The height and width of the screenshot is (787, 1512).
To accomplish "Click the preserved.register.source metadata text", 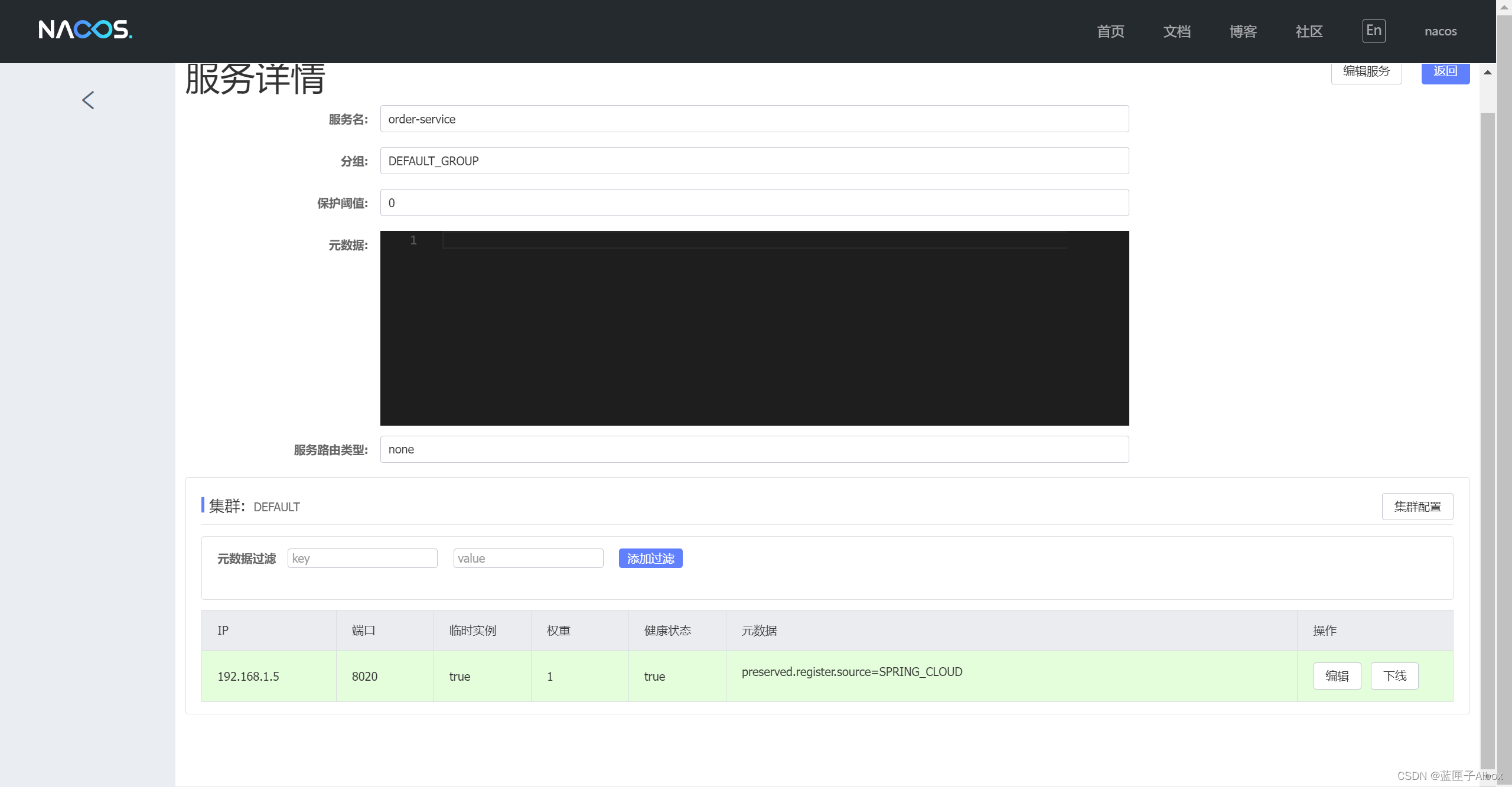I will pyautogui.click(x=852, y=672).
